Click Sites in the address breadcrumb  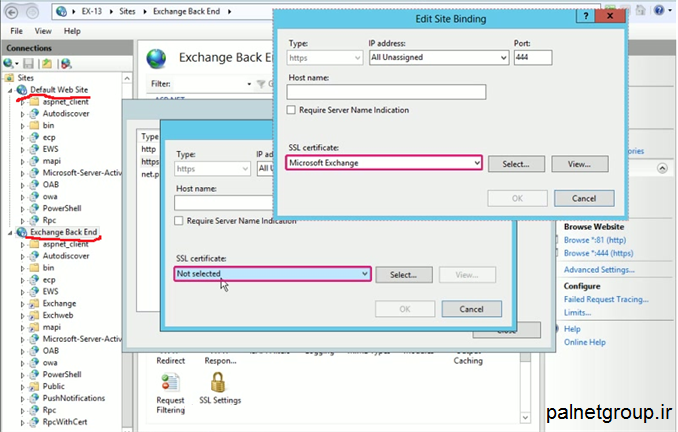[127, 11]
